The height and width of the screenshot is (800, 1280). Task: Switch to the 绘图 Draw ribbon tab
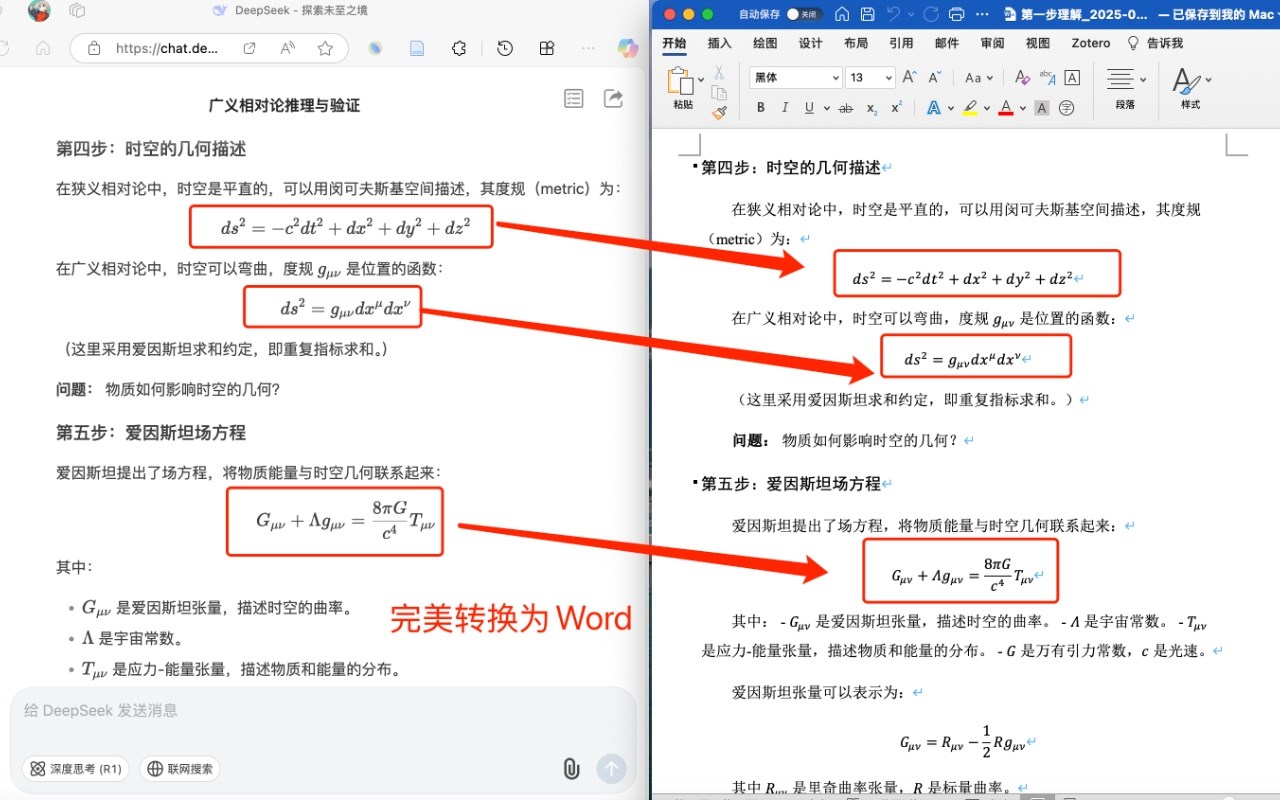[x=765, y=43]
